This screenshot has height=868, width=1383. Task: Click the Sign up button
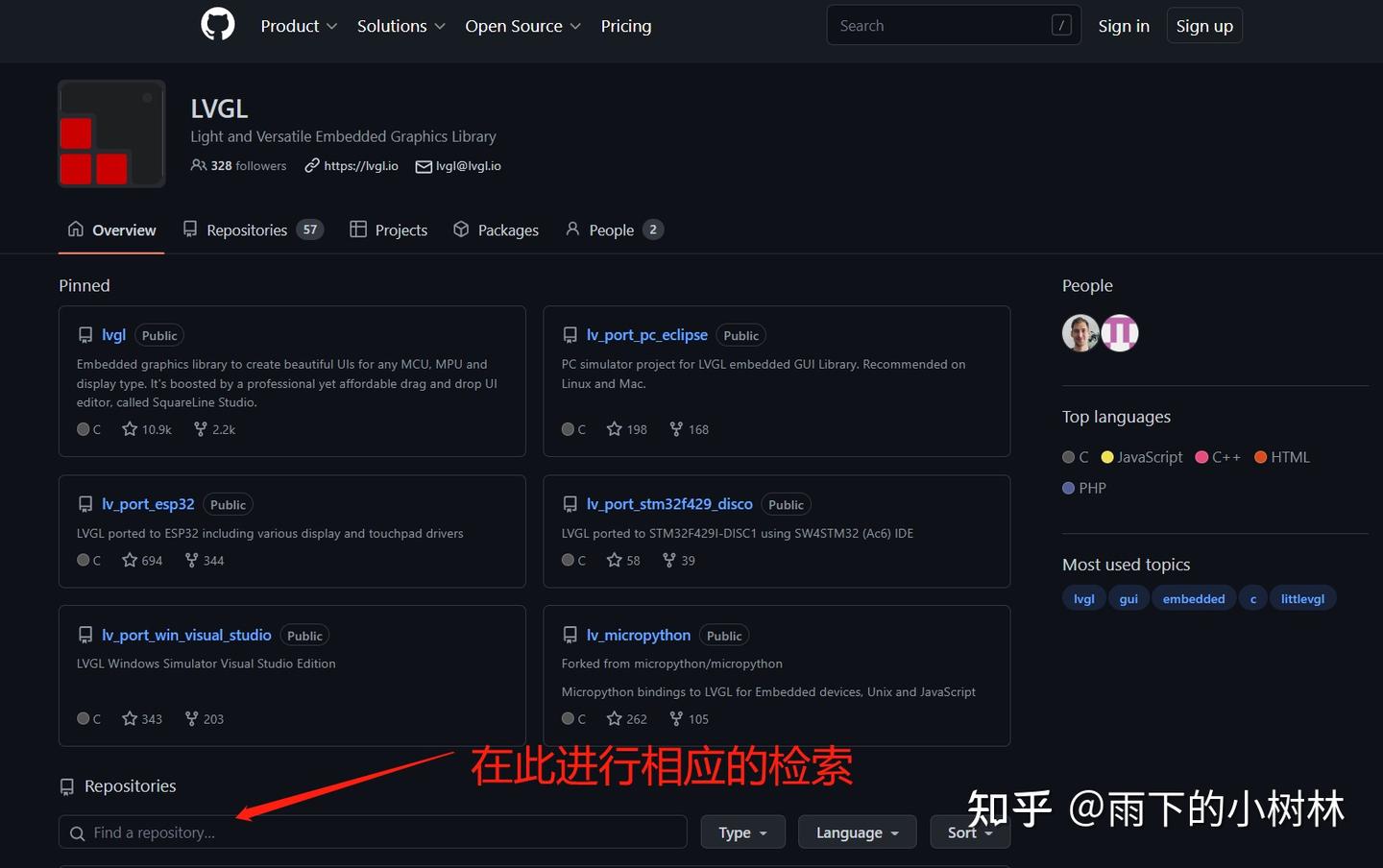(1204, 25)
